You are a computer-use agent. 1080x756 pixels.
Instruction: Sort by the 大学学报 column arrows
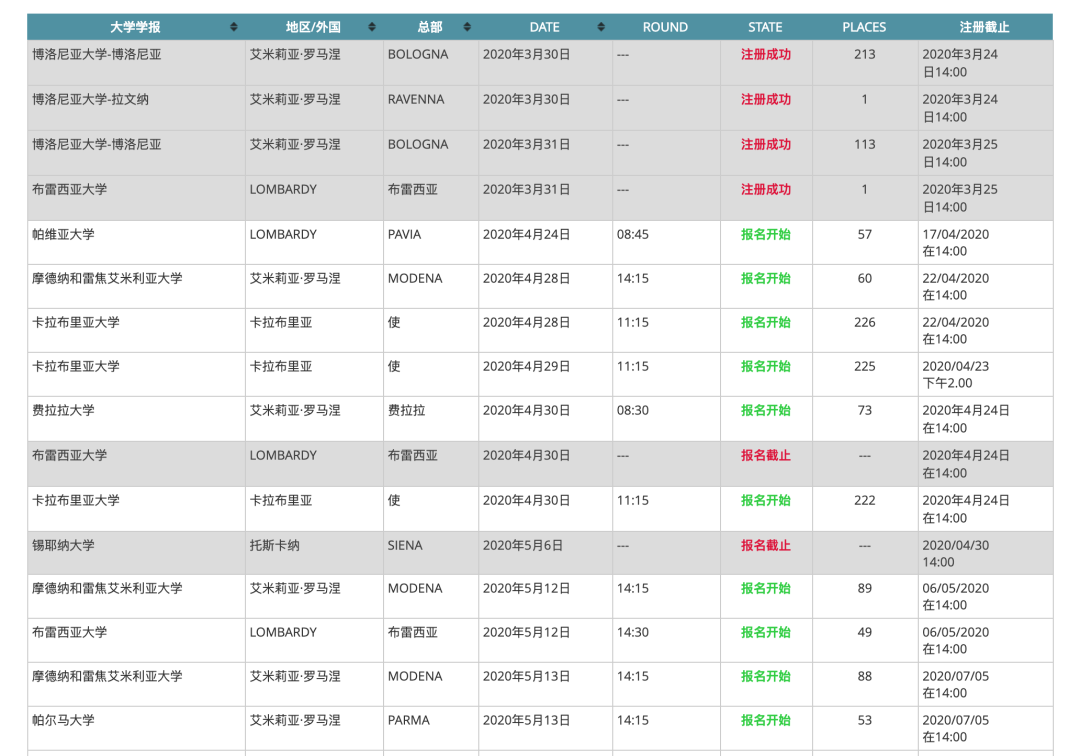coord(233,27)
